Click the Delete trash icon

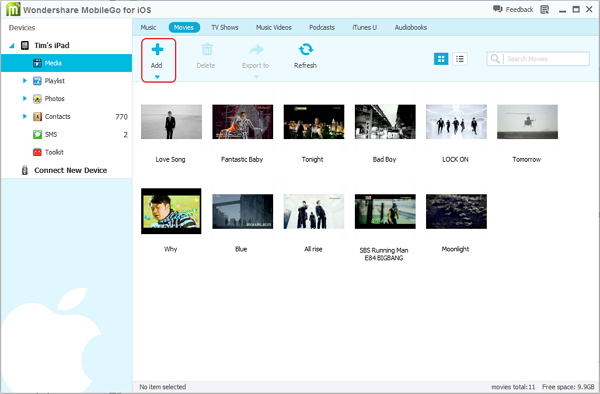(207, 49)
